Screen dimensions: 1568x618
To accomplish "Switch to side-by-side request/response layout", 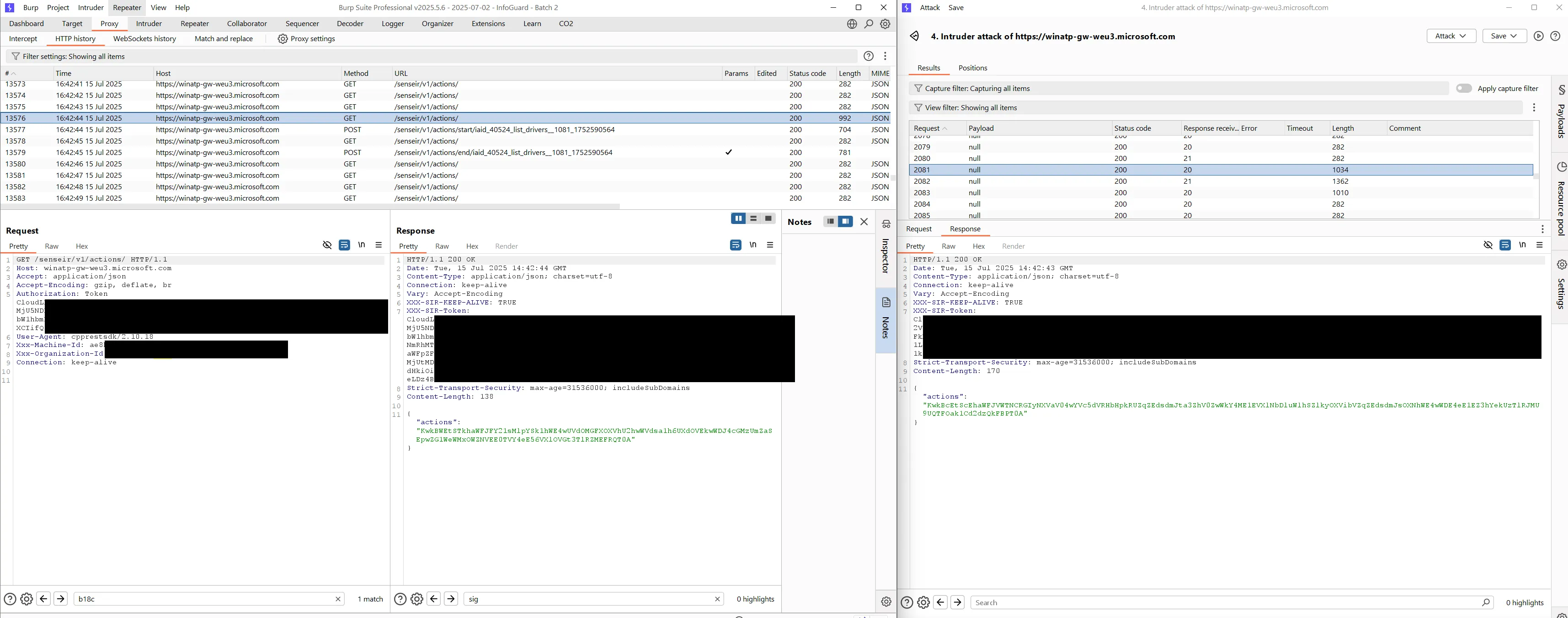I will point(738,218).
